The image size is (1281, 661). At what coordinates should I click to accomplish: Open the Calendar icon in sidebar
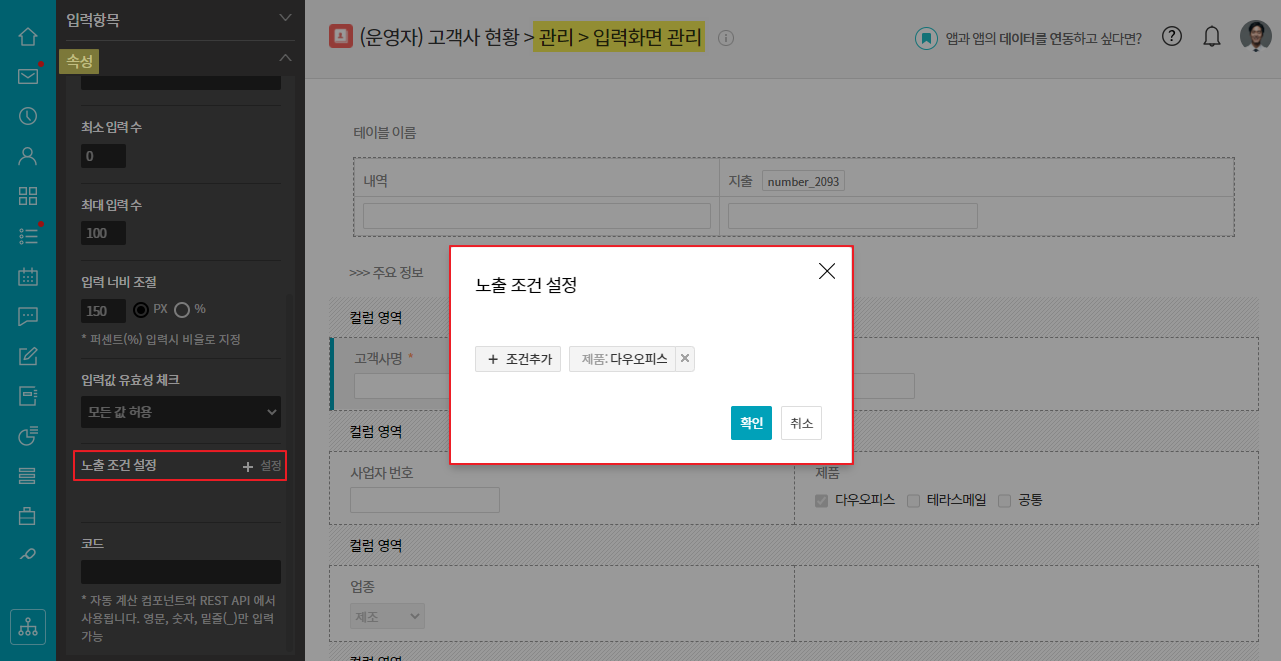point(28,277)
